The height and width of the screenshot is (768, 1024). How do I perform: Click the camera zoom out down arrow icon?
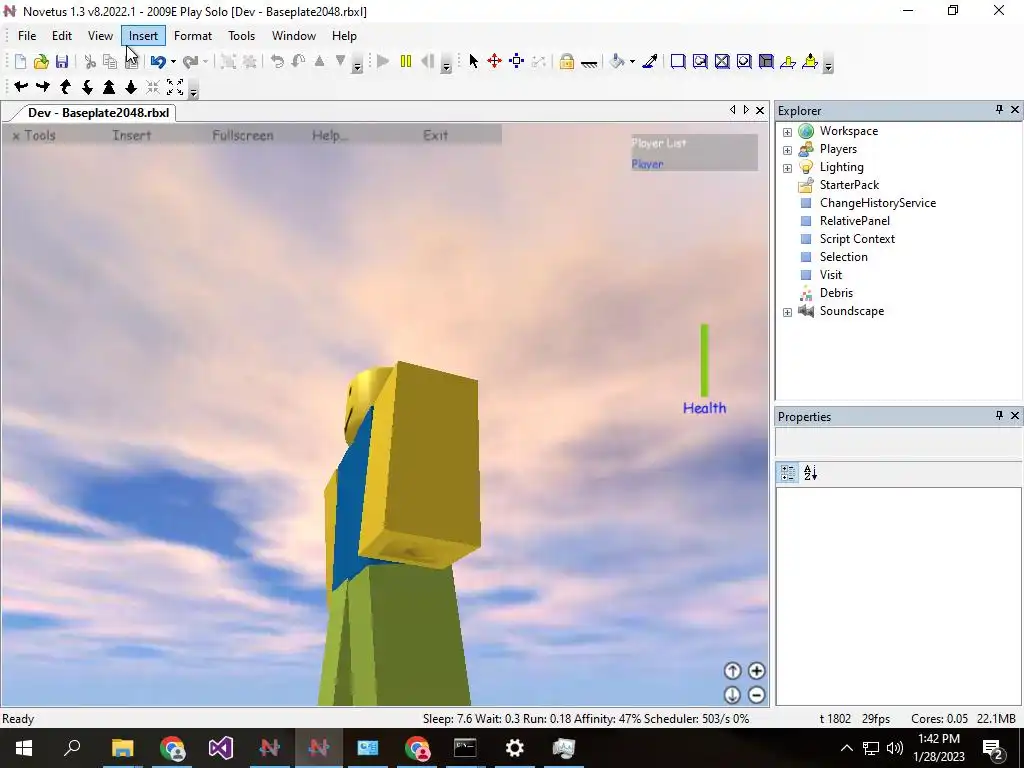coord(131,86)
